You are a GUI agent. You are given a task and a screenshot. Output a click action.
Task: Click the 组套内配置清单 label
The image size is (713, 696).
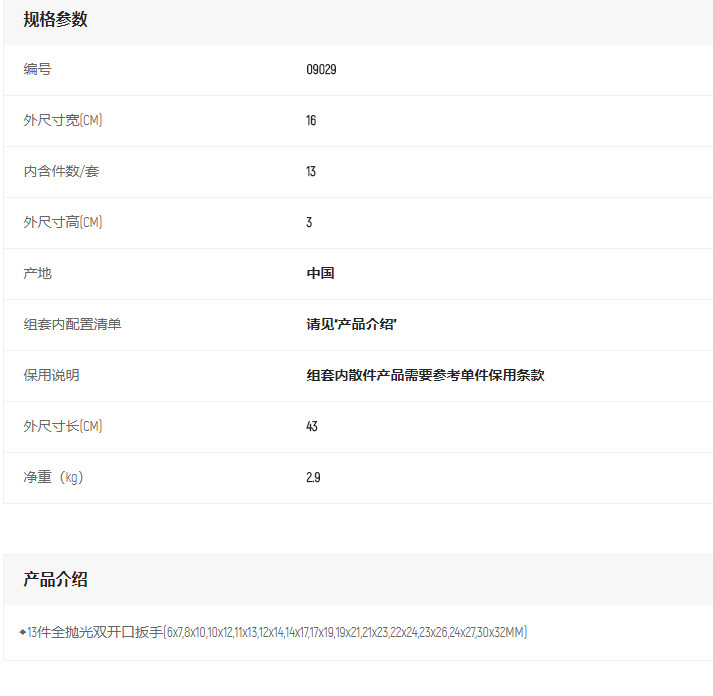click(73, 325)
